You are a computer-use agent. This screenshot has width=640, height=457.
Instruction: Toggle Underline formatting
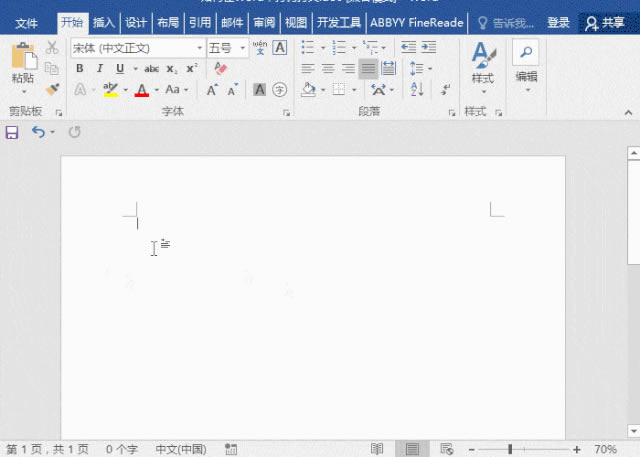coord(120,69)
